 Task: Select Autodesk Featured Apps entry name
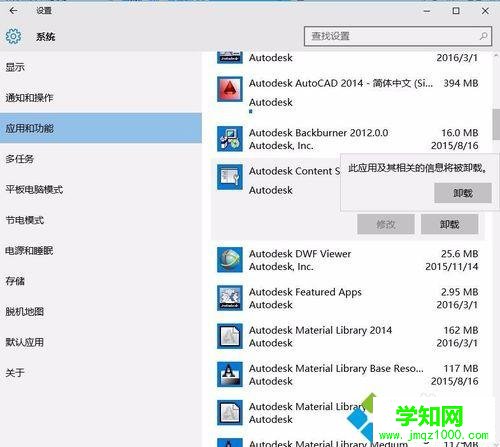pyautogui.click(x=305, y=292)
